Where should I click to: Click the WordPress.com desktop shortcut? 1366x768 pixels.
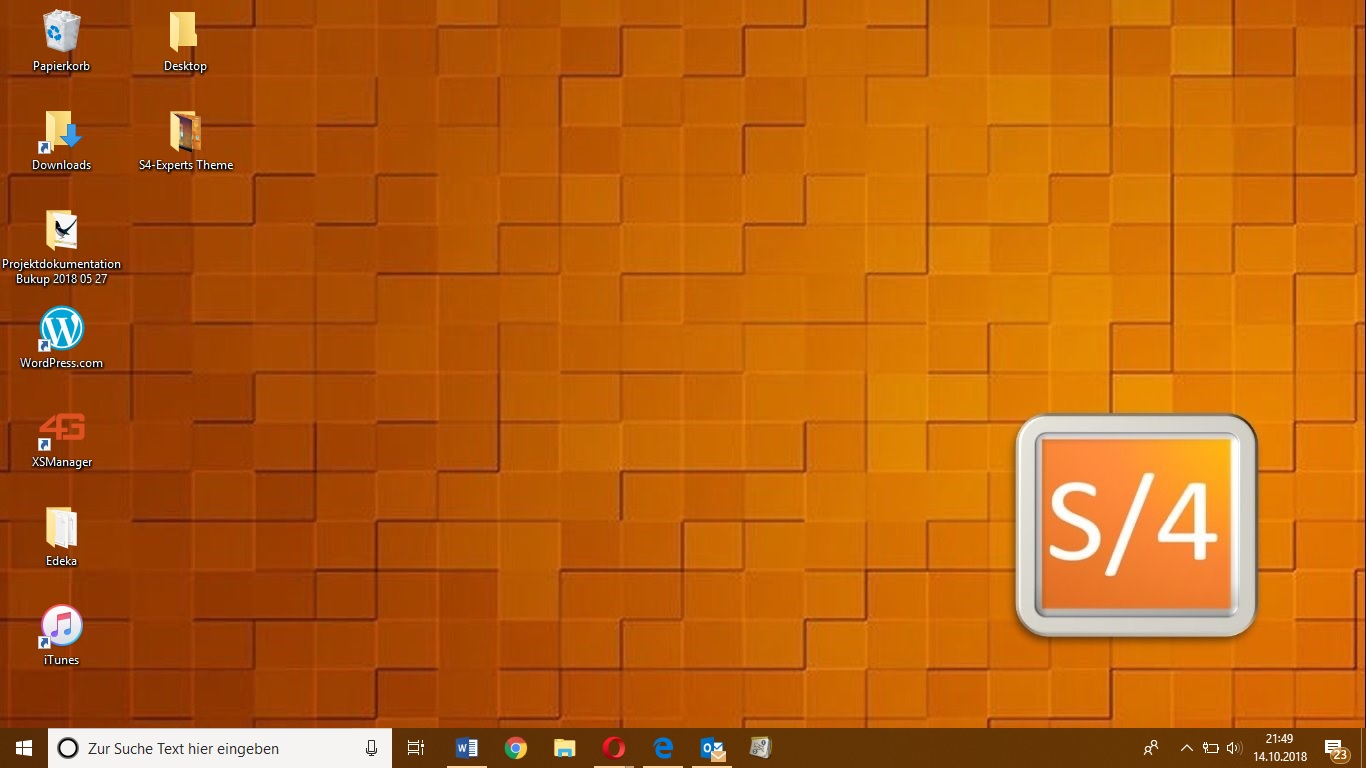click(61, 330)
